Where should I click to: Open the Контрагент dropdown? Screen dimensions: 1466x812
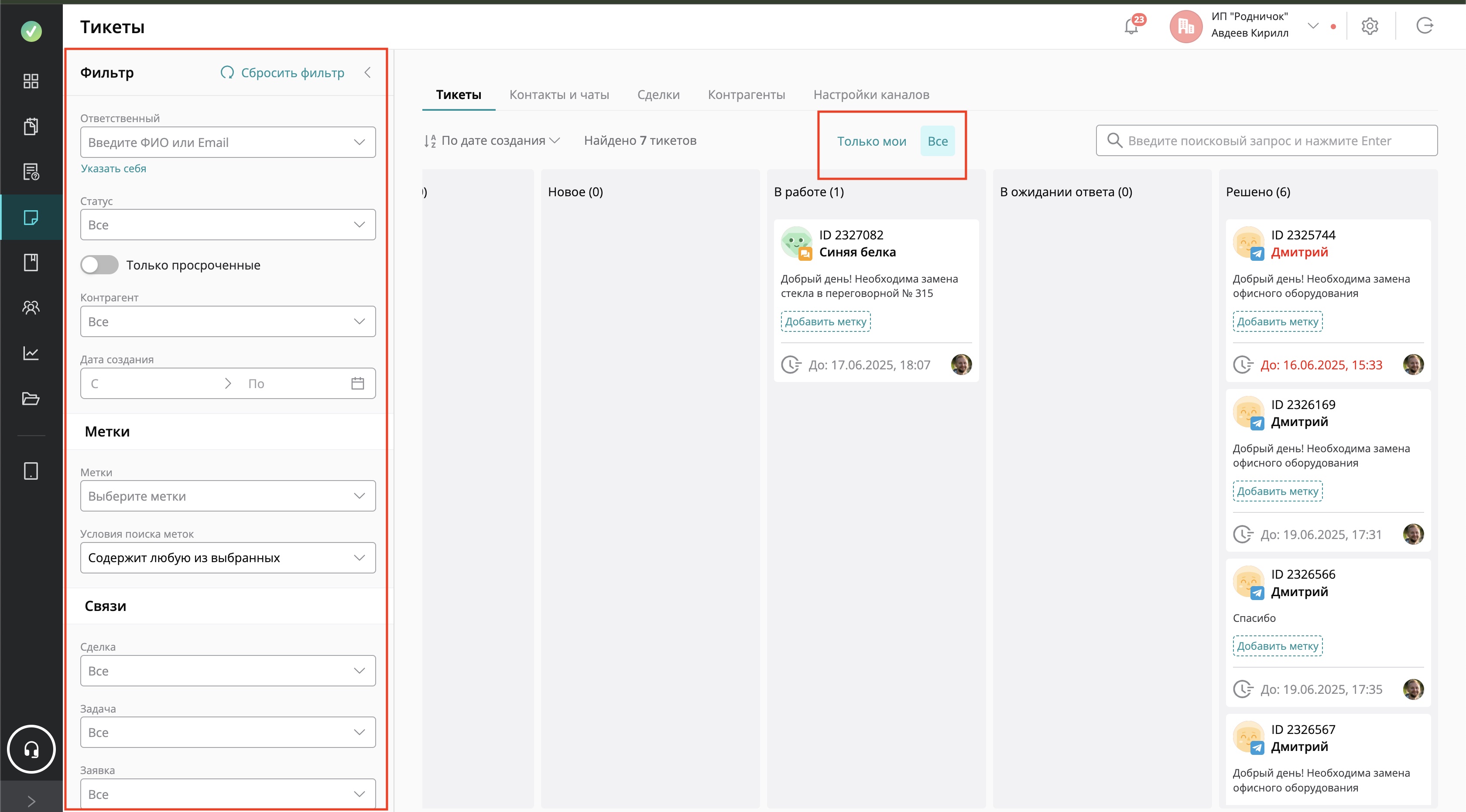(228, 321)
